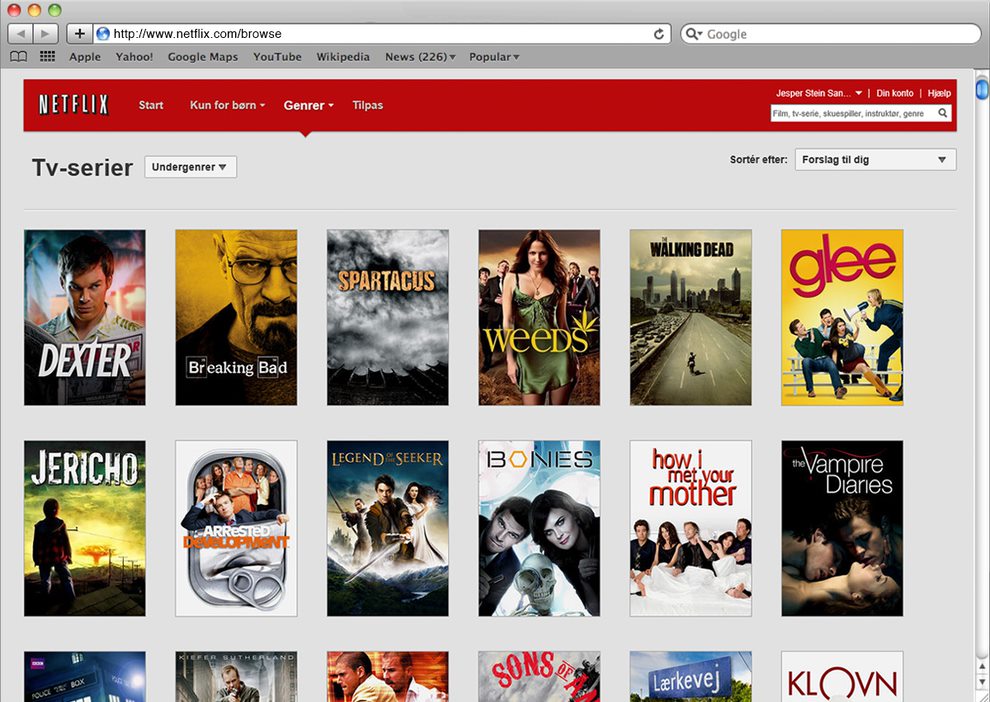Open the Weeds poster
Image resolution: width=990 pixels, height=702 pixels.
[539, 318]
